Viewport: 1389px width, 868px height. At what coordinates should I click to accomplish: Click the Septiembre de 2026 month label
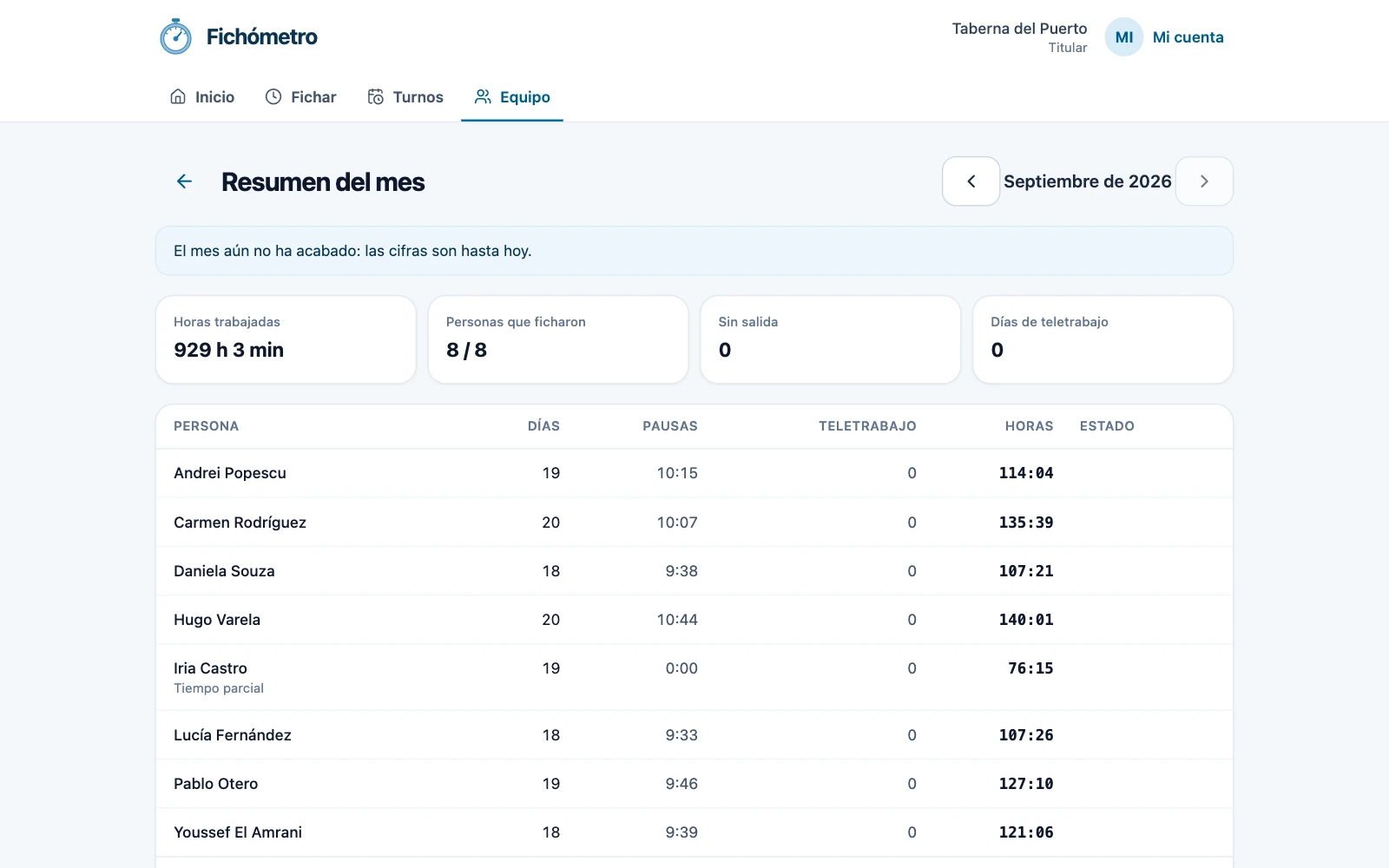(x=1088, y=181)
